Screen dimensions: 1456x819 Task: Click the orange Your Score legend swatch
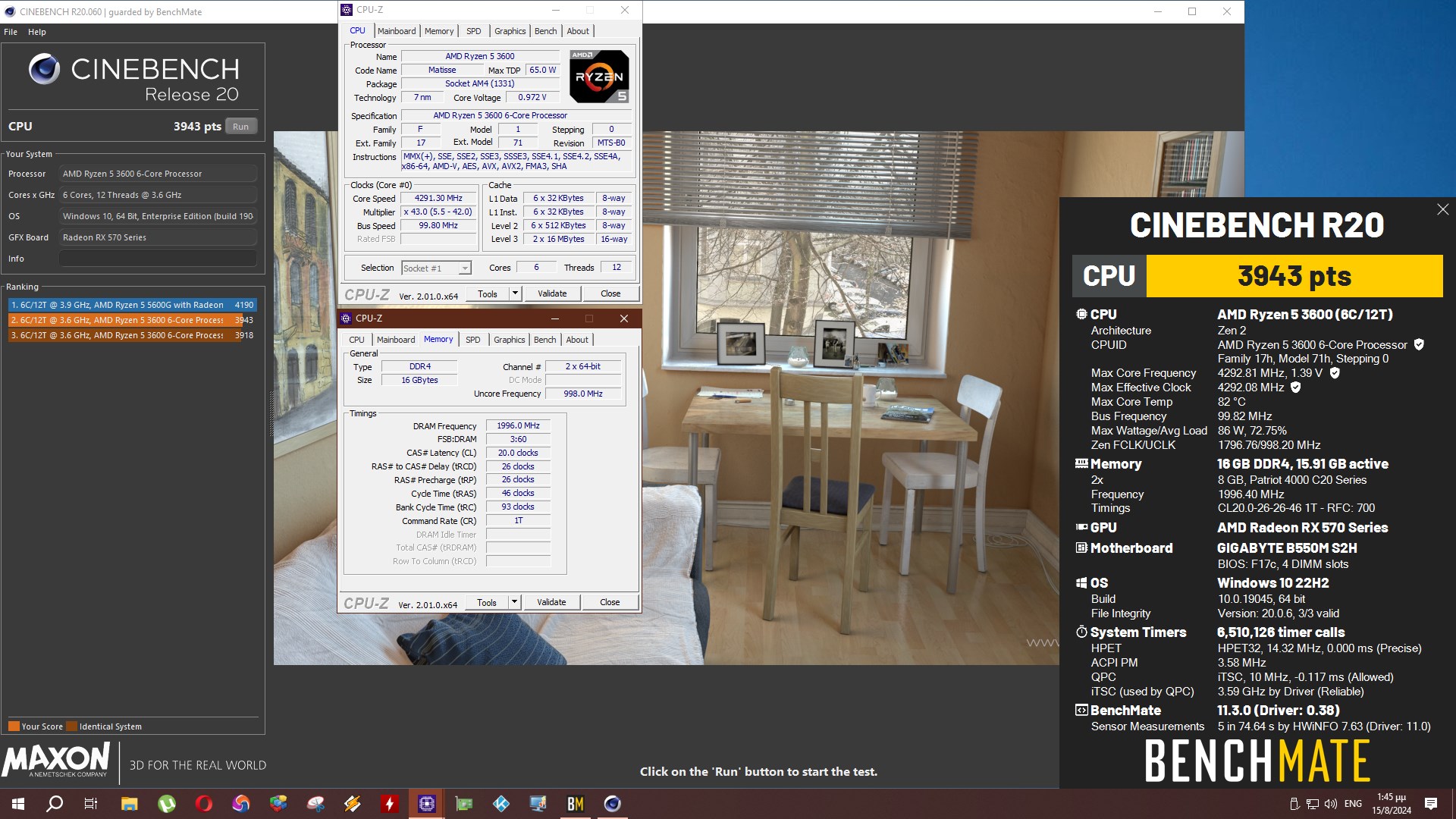click(x=14, y=726)
